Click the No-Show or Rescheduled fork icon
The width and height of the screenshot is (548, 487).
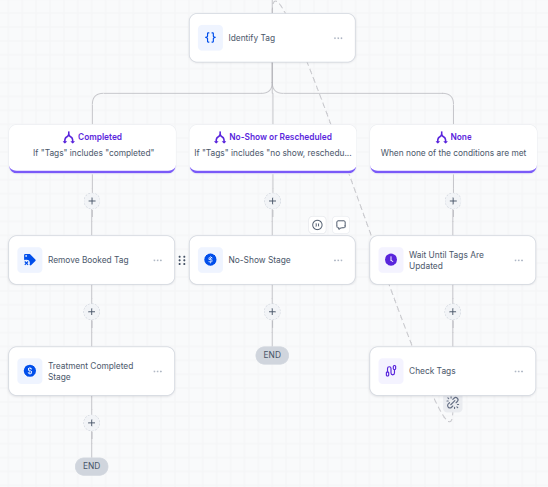[x=220, y=137]
